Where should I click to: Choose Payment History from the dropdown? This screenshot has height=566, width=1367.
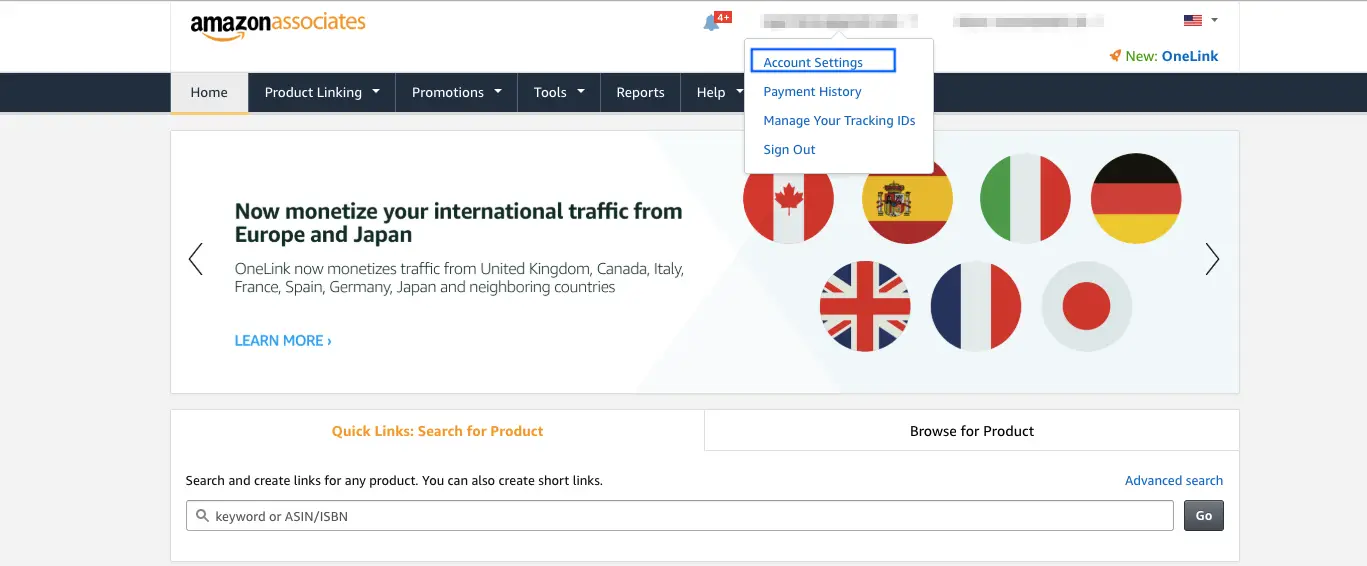coord(812,91)
